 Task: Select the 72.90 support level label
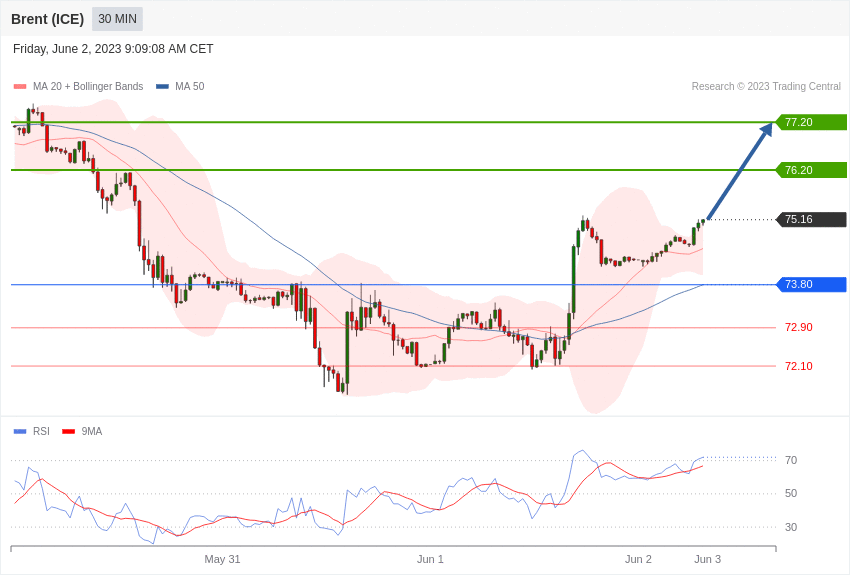coord(798,327)
